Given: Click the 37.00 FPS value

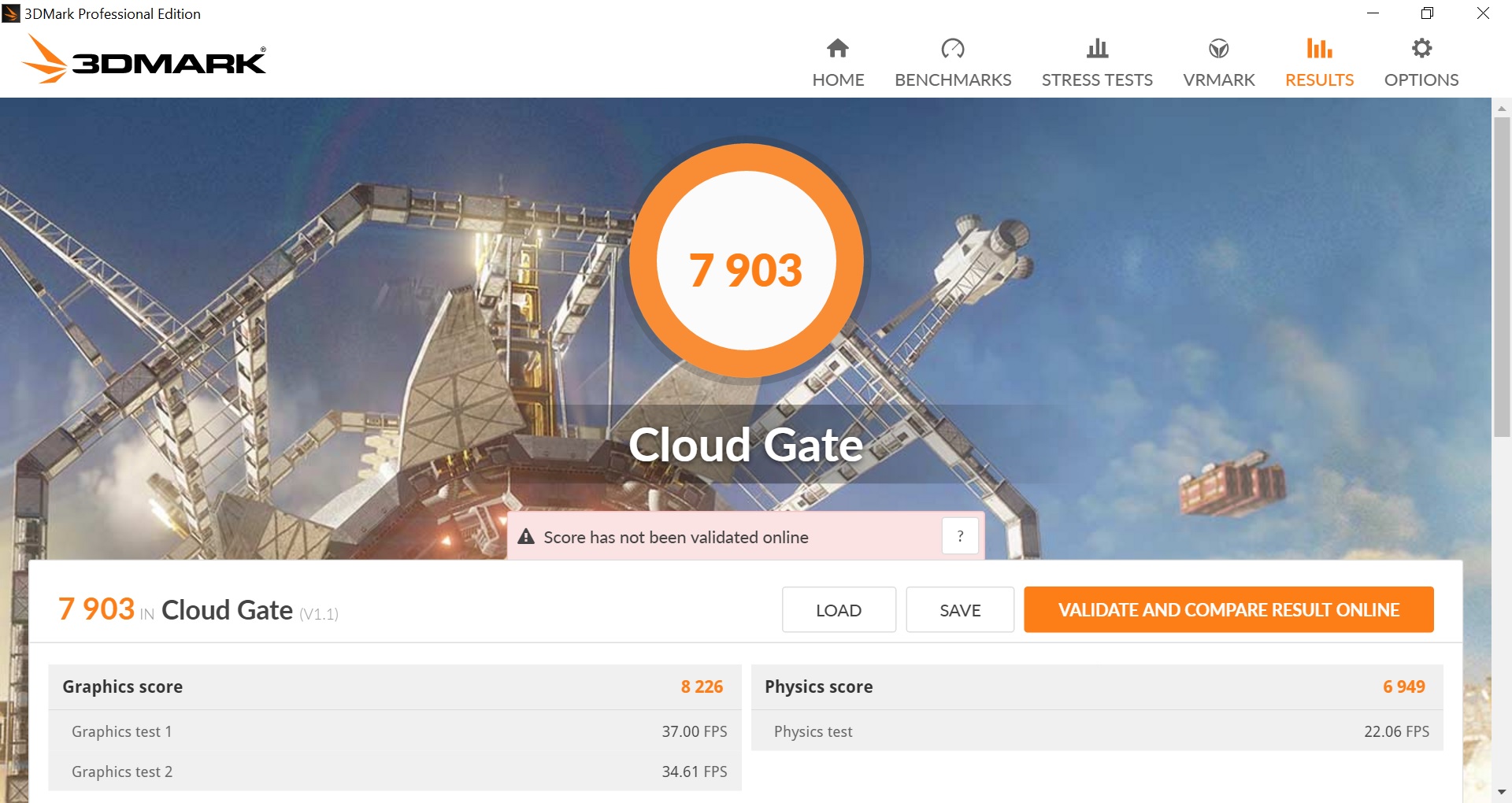Looking at the screenshot, I should (x=695, y=732).
